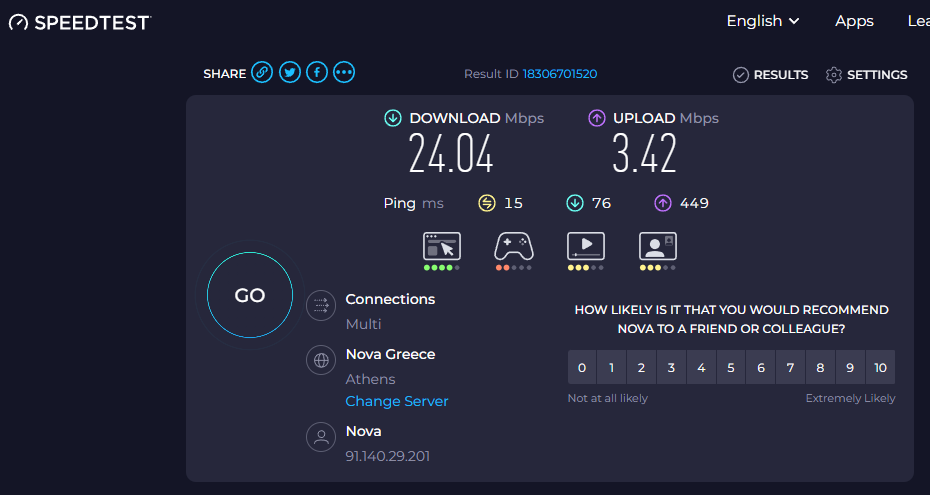Rate recommendation 3
The image size is (930, 495).
[x=671, y=368]
